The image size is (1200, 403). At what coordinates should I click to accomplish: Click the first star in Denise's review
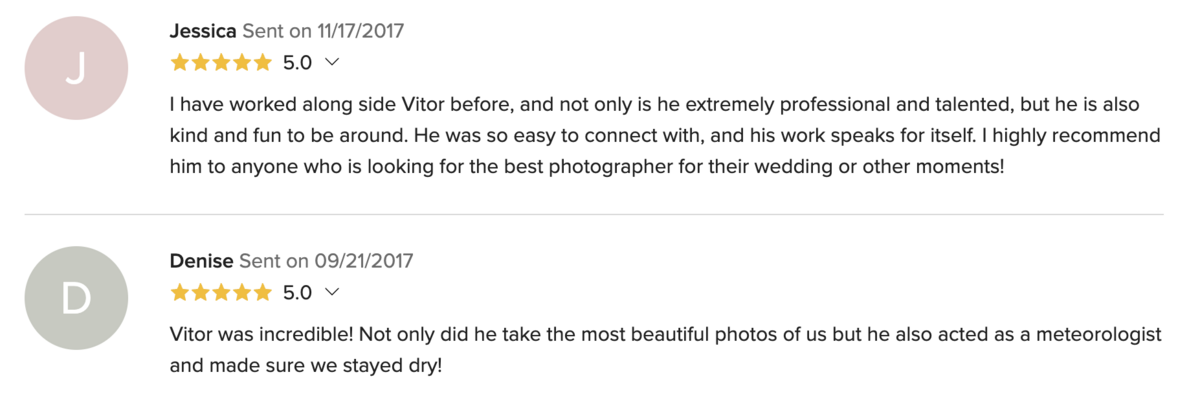pos(180,293)
